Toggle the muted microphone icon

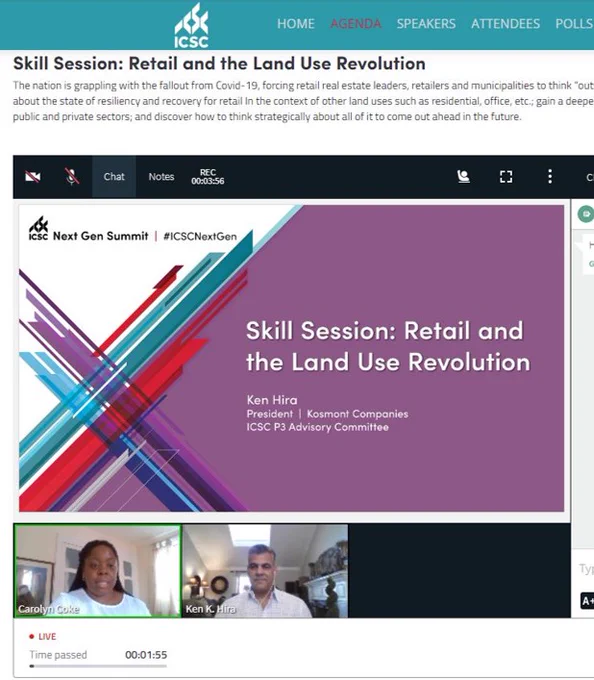point(72,177)
